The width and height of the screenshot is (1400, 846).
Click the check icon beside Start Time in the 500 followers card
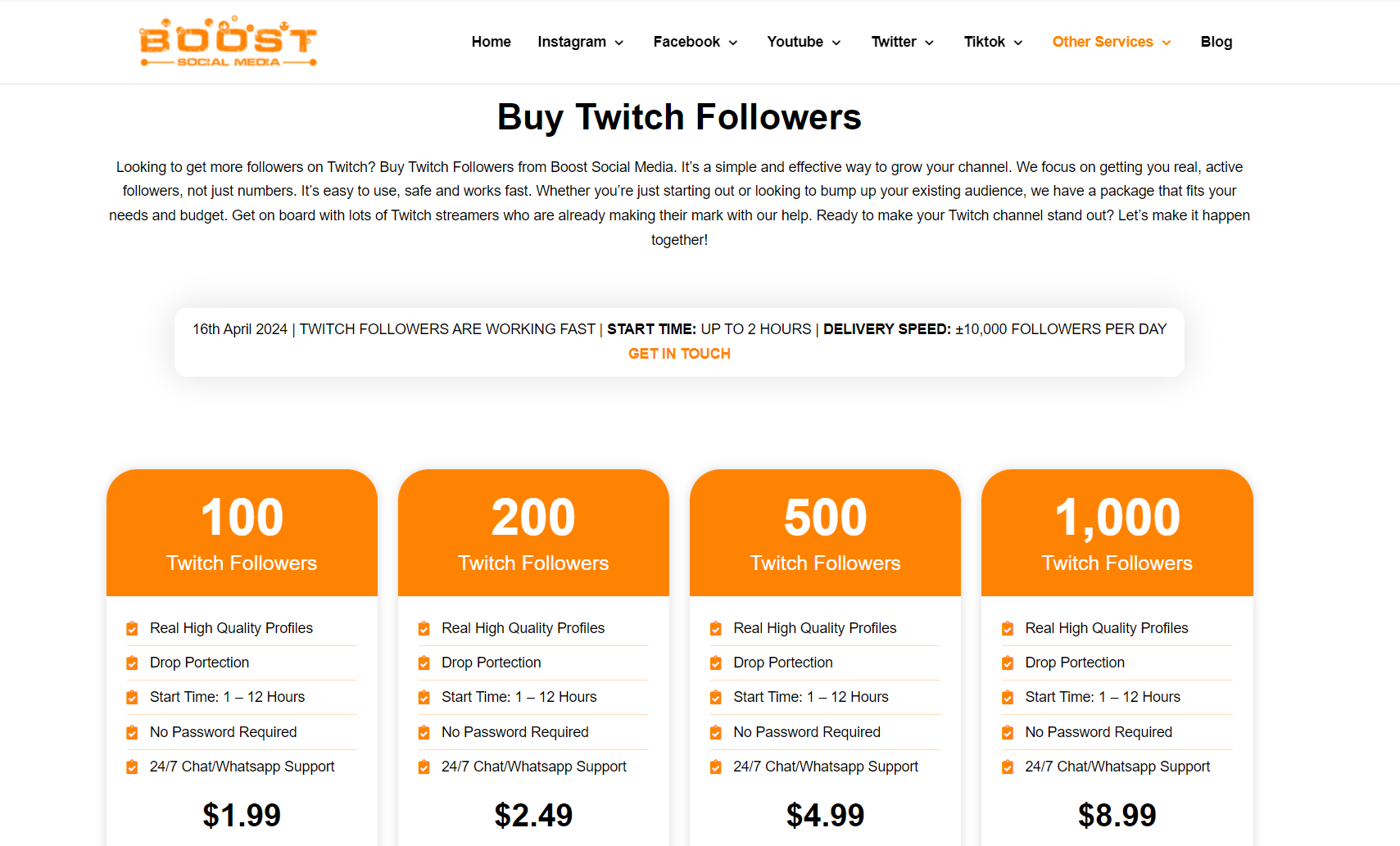click(715, 697)
